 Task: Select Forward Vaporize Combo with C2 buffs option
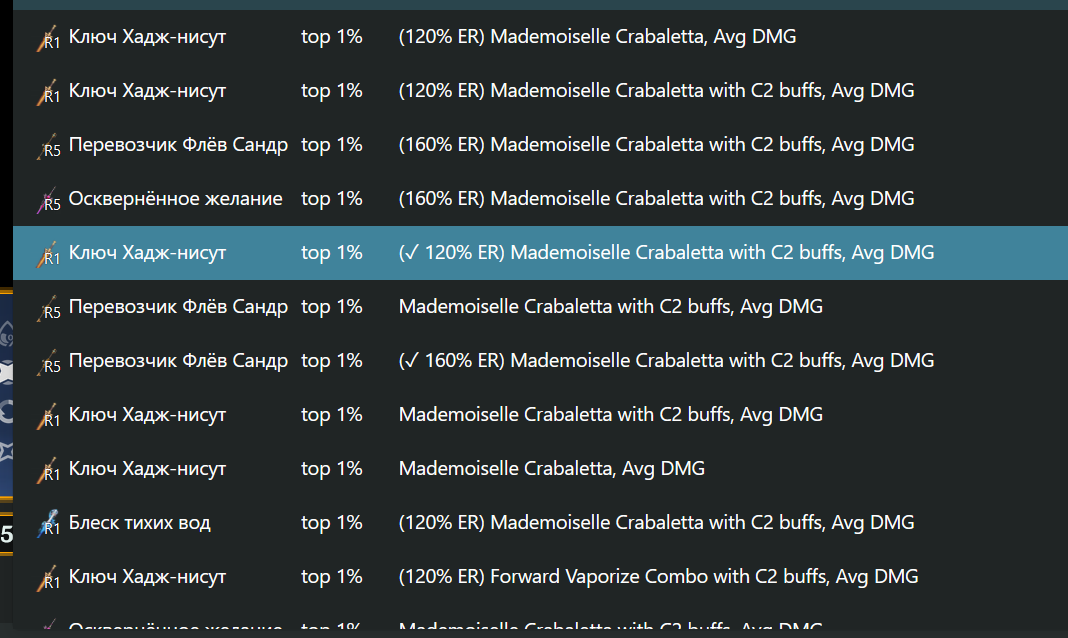point(658,577)
